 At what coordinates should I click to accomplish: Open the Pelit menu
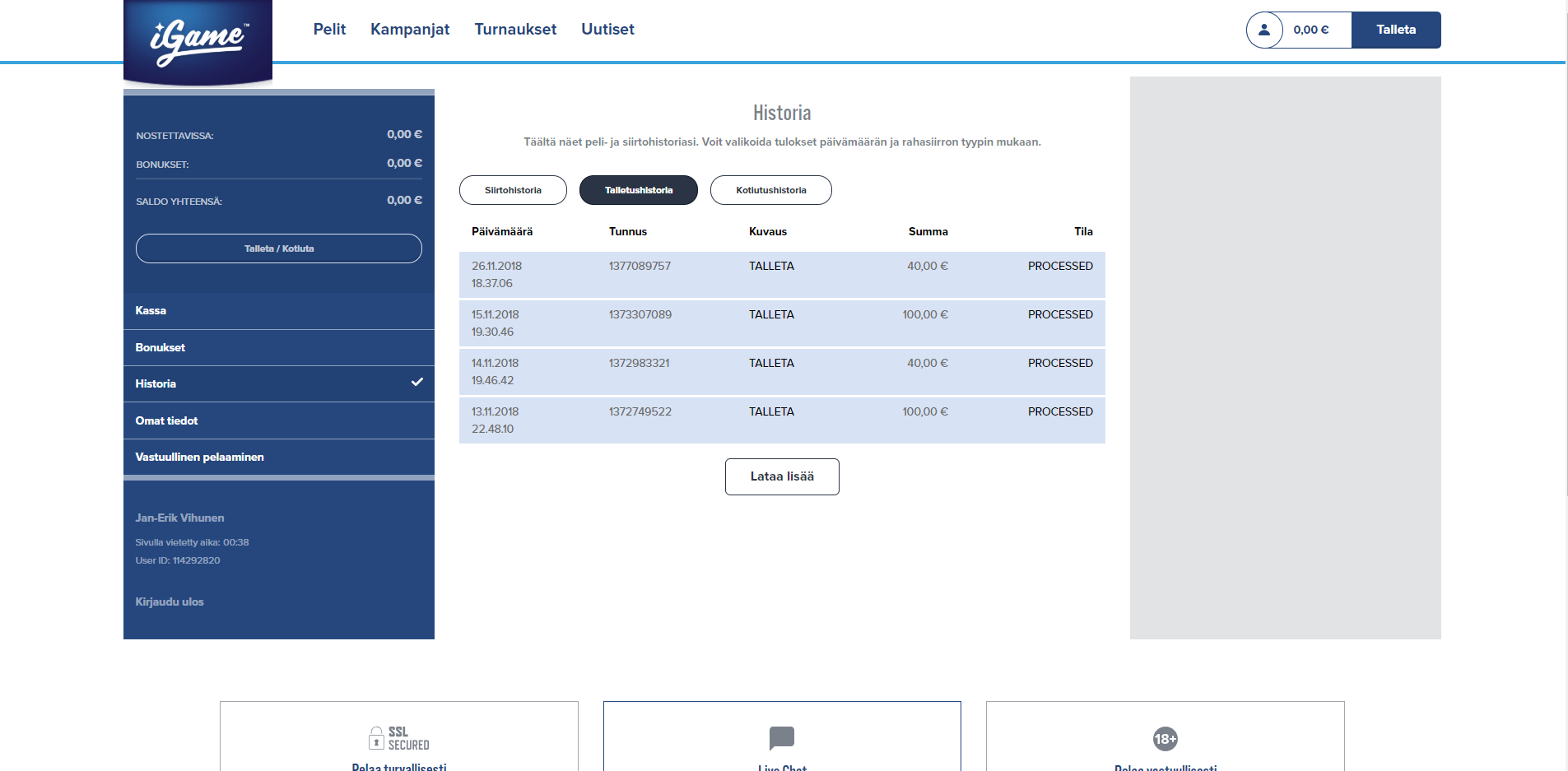(x=329, y=29)
